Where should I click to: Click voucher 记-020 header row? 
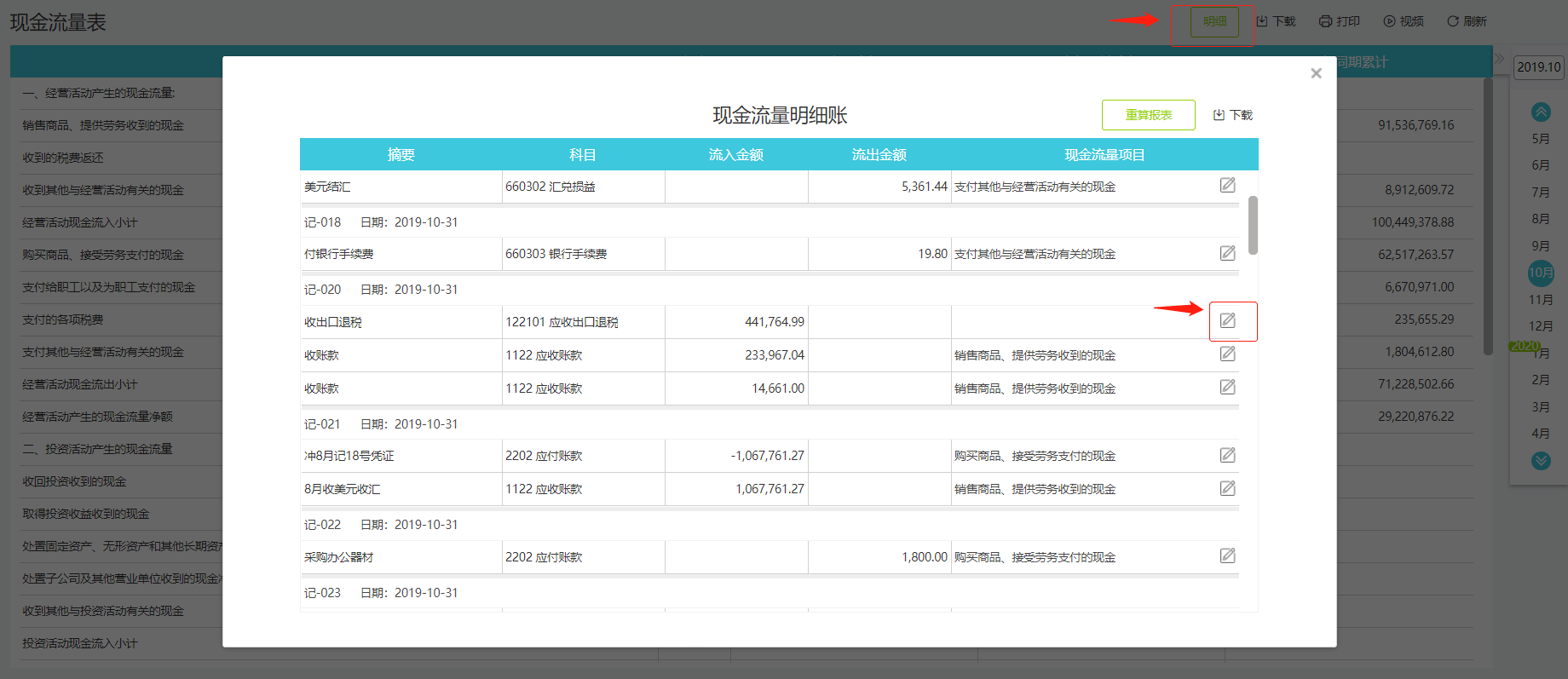[x=770, y=290]
